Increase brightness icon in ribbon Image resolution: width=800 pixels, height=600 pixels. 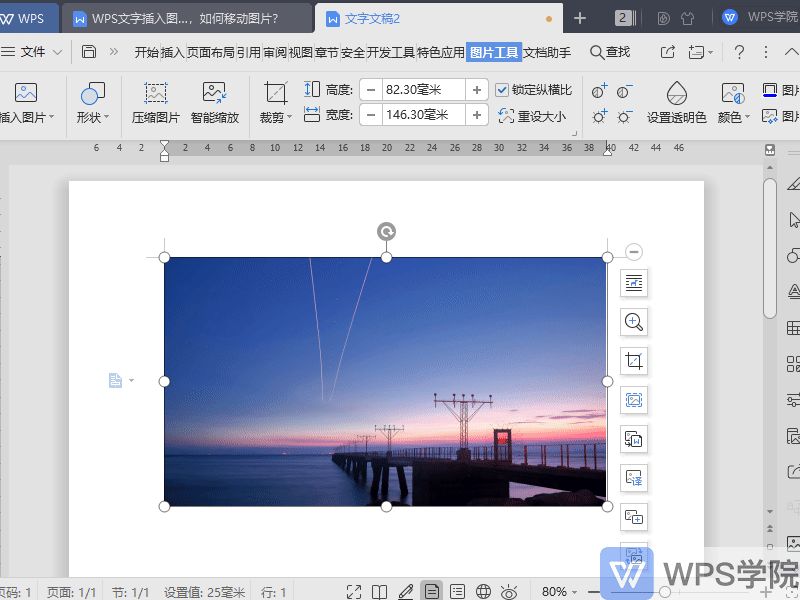(599, 116)
